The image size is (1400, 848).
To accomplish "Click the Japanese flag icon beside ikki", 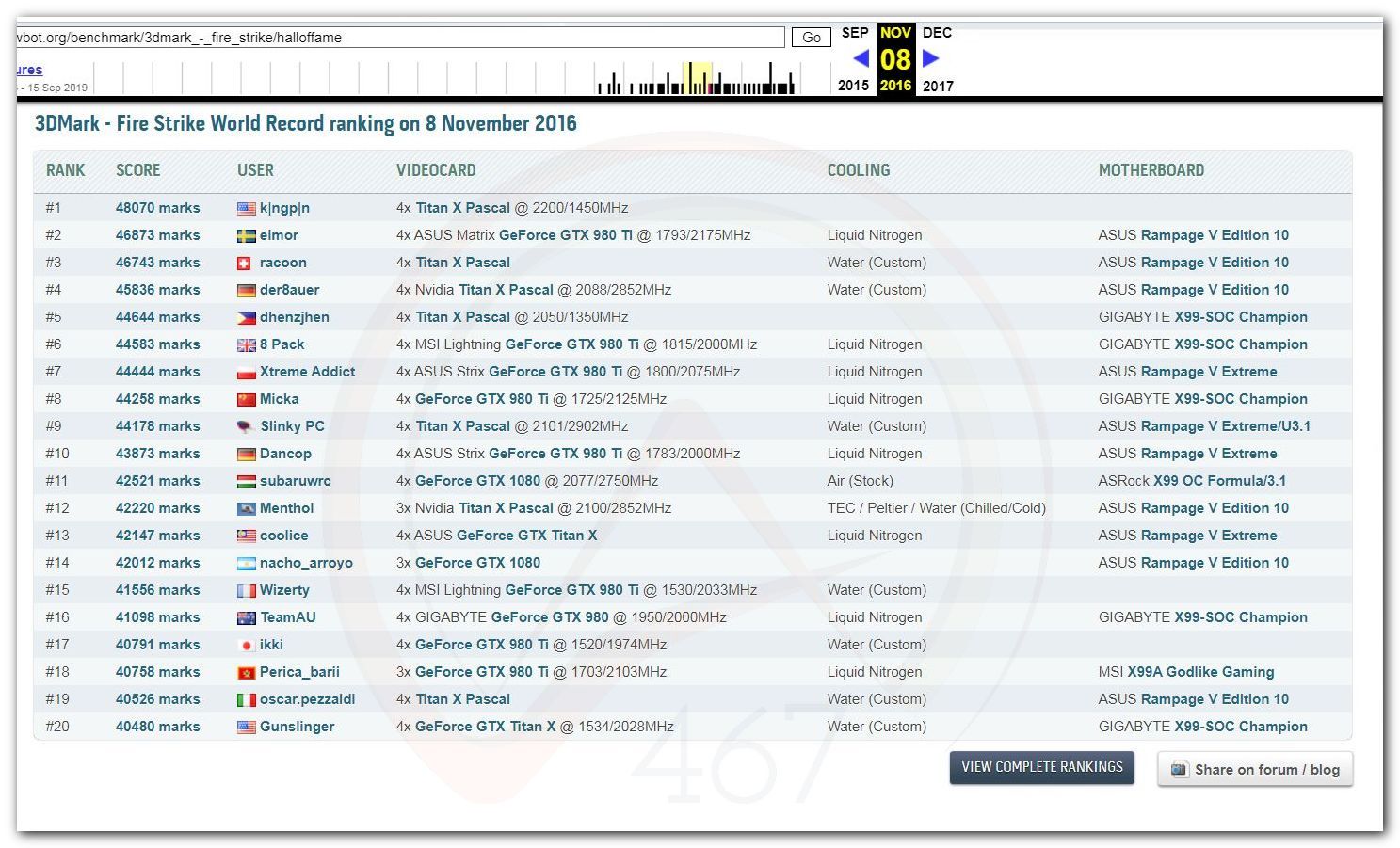I will pos(246,646).
